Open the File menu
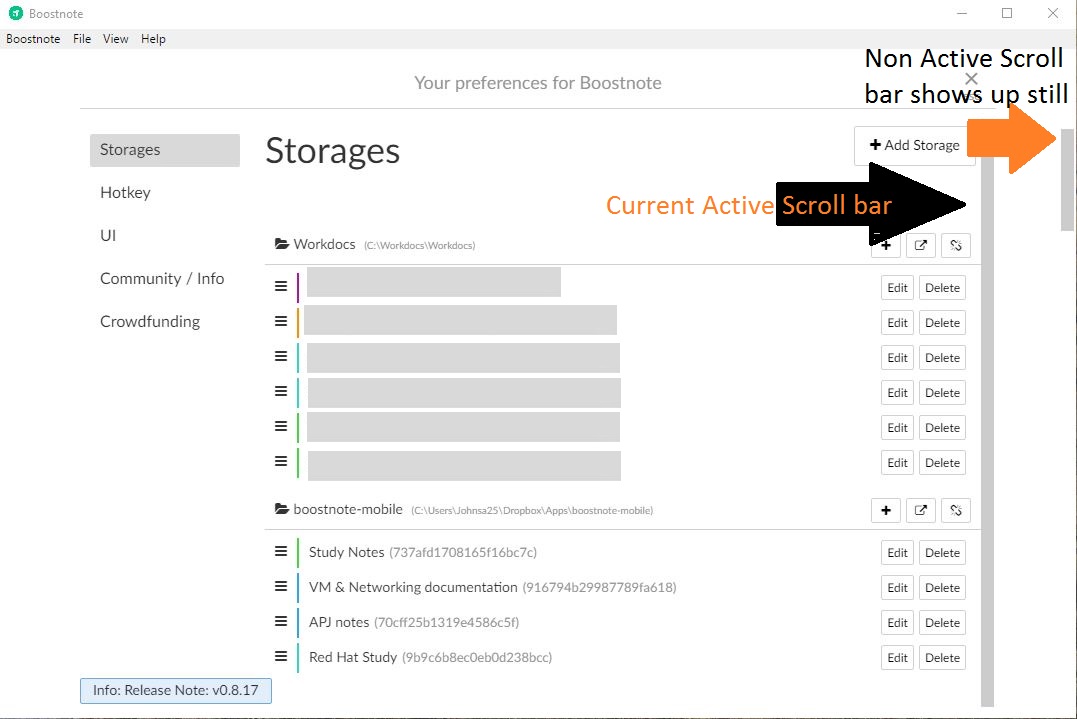Viewport: 1077px width, 719px height. tap(82, 39)
